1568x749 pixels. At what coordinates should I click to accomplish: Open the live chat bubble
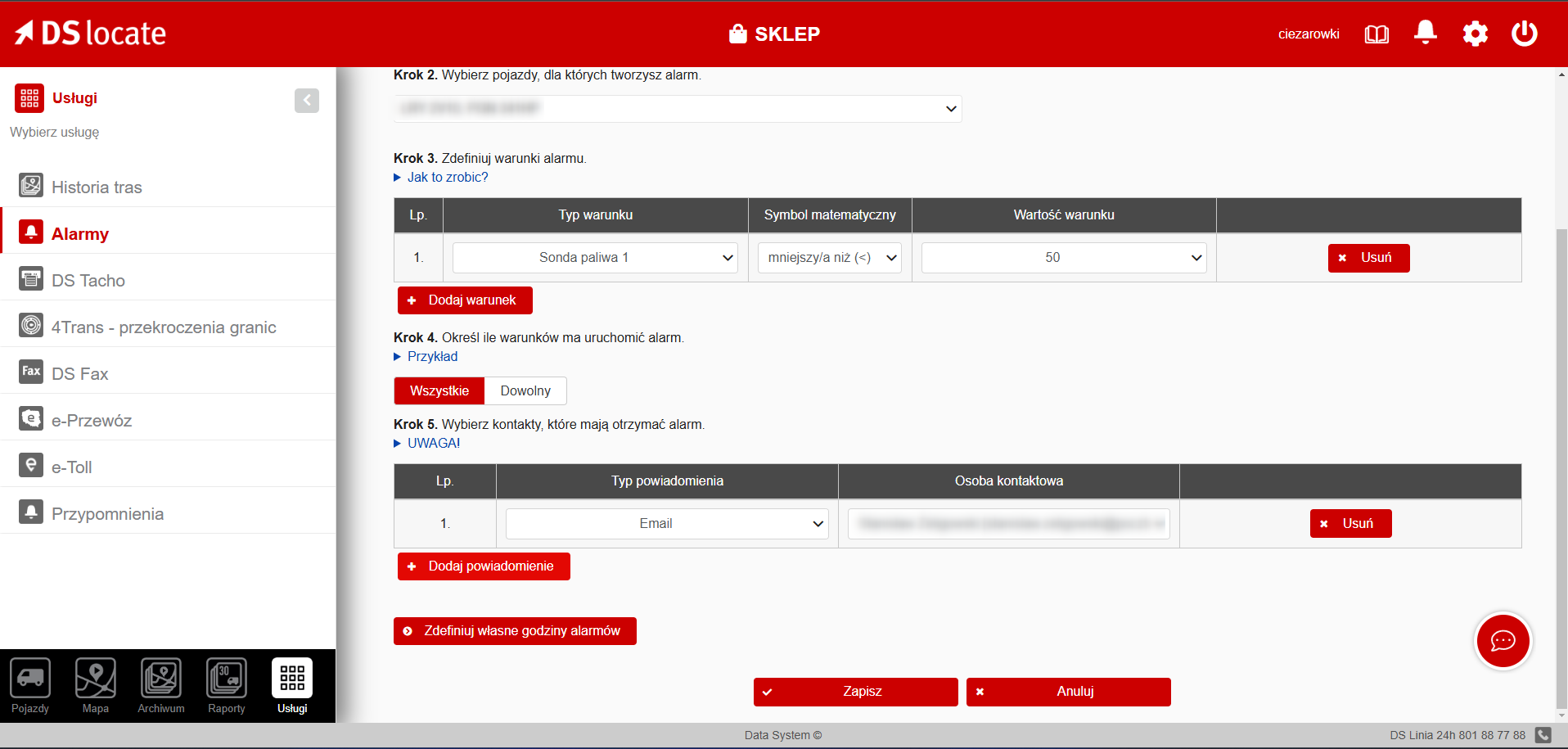1503,641
